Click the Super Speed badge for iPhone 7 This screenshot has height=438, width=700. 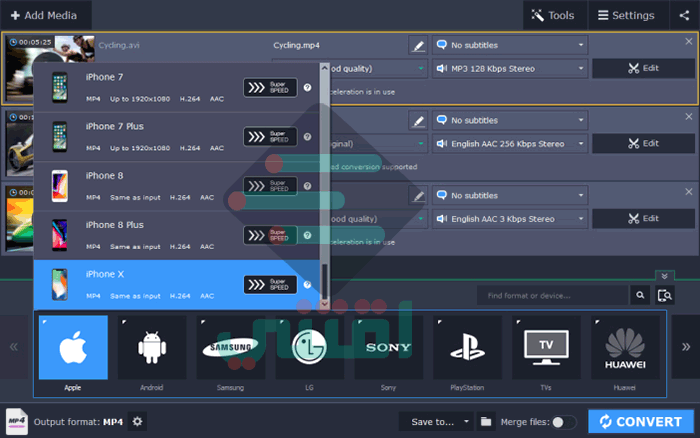[x=270, y=88]
